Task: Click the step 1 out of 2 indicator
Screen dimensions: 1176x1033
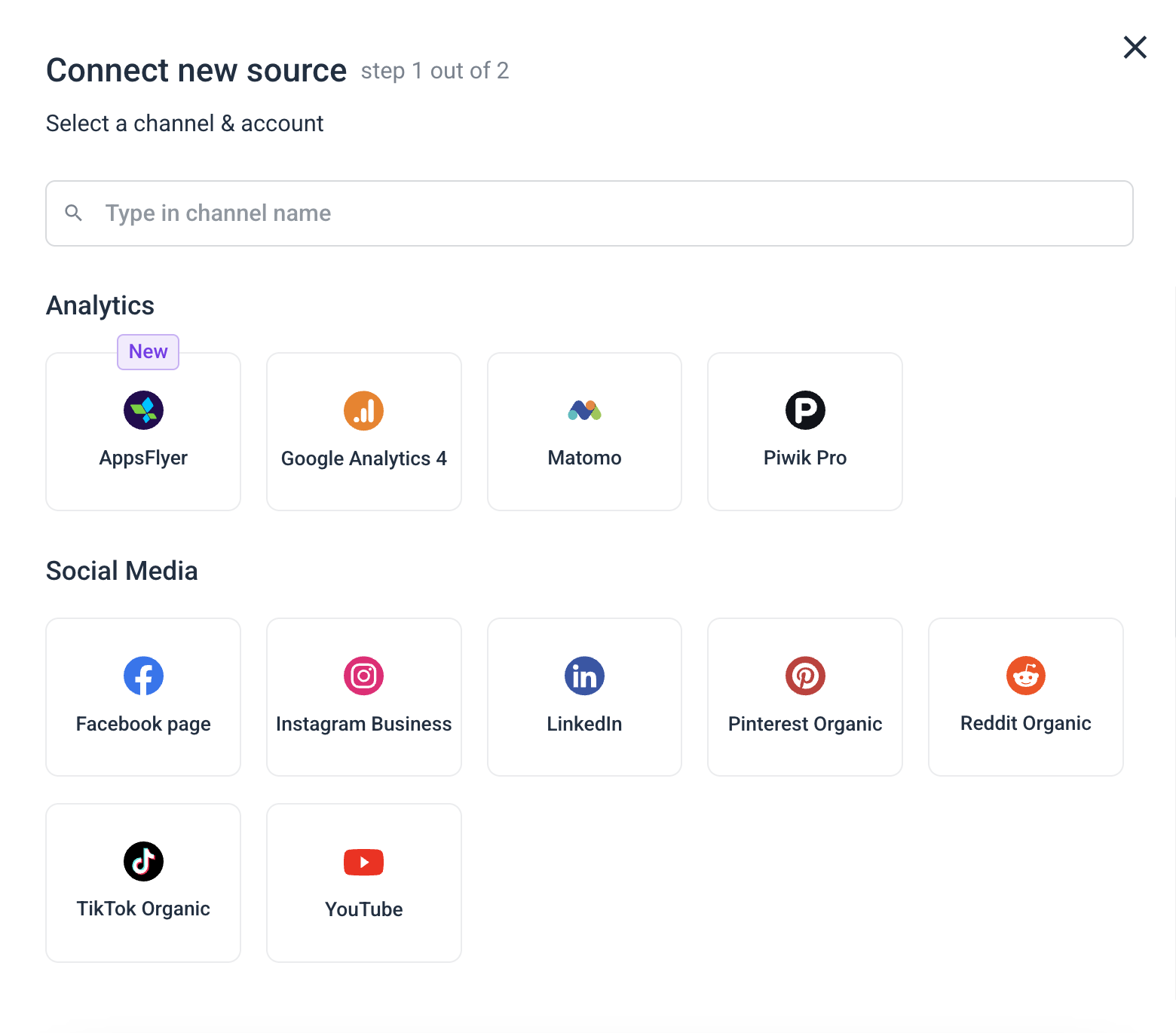Action: [x=435, y=70]
